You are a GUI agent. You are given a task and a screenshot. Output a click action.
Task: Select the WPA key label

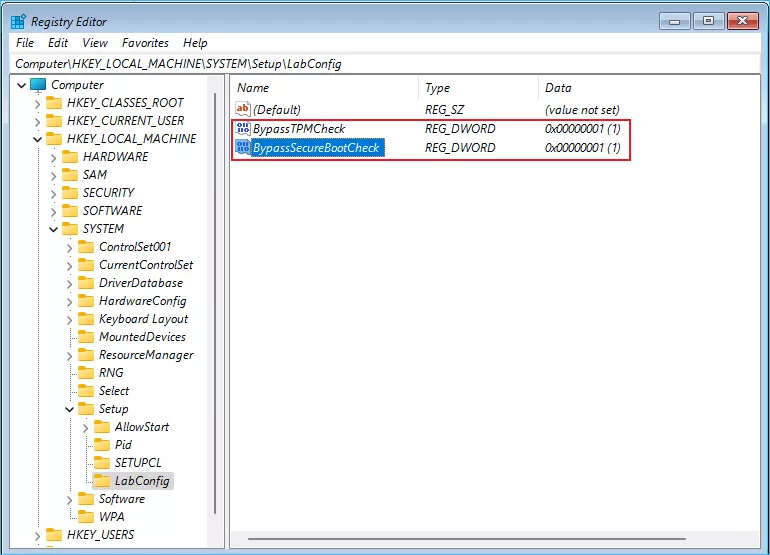click(x=111, y=517)
